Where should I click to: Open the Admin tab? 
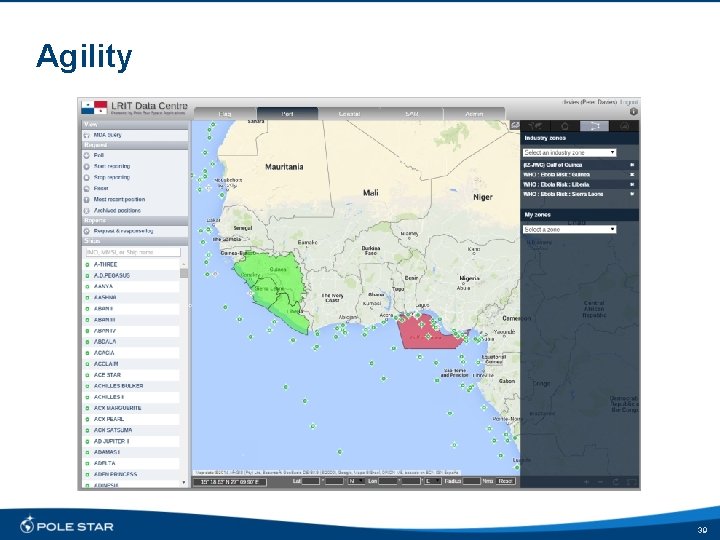pyautogui.click(x=474, y=113)
